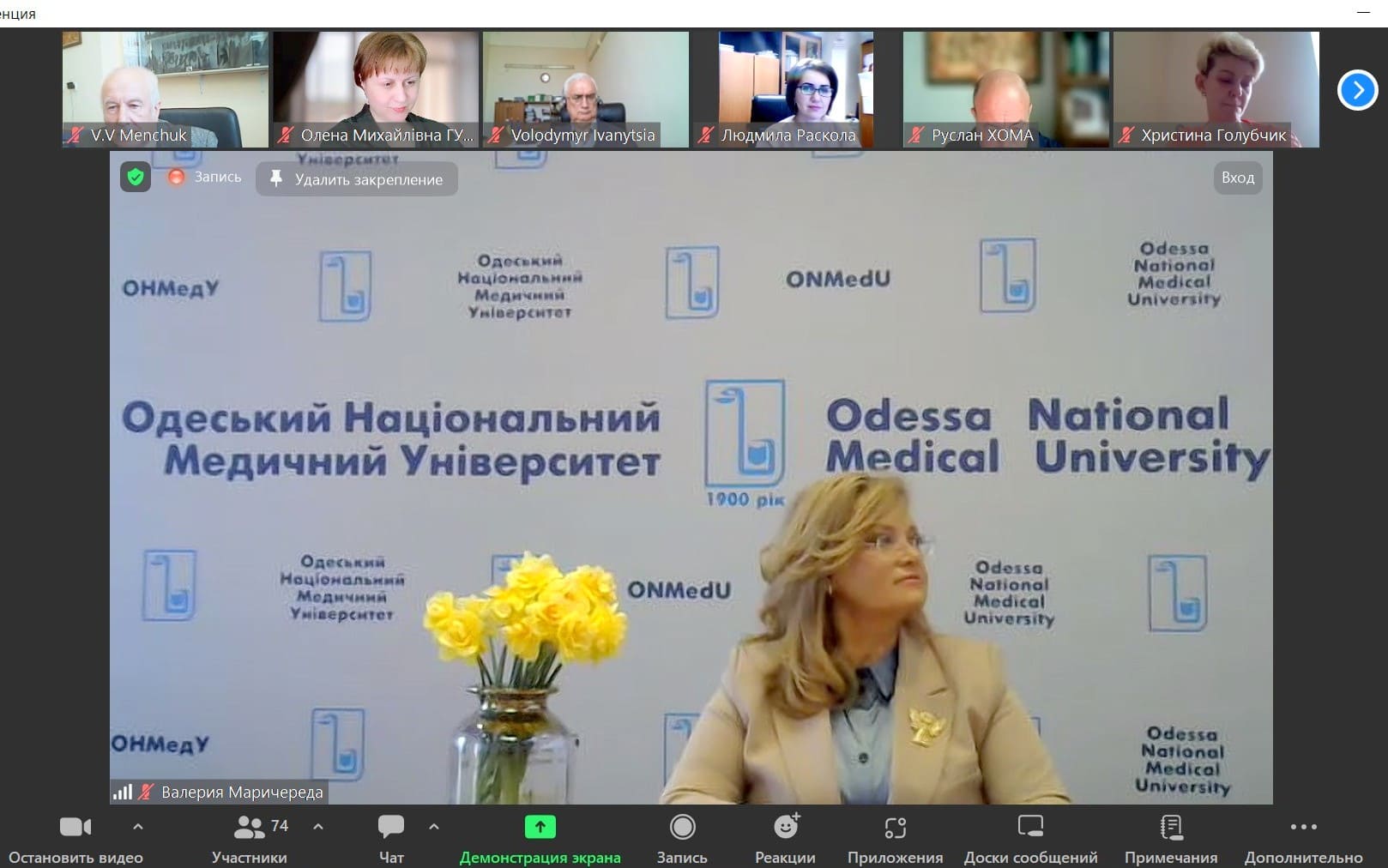Screen dimensions: 1388x868
Task: Open Reactions smiley icon
Action: click(x=786, y=826)
